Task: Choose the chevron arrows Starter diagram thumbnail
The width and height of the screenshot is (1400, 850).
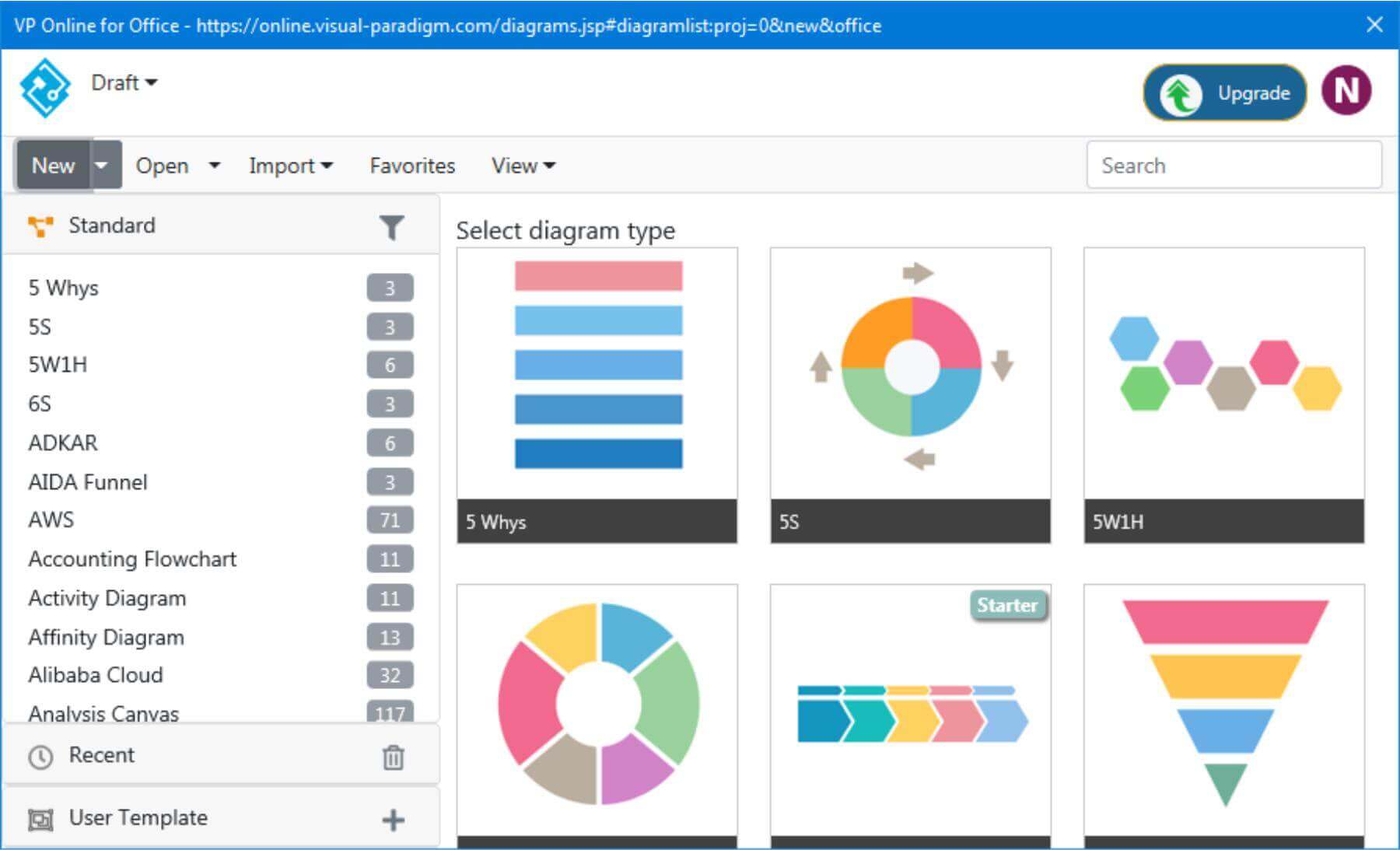Action: point(911,711)
